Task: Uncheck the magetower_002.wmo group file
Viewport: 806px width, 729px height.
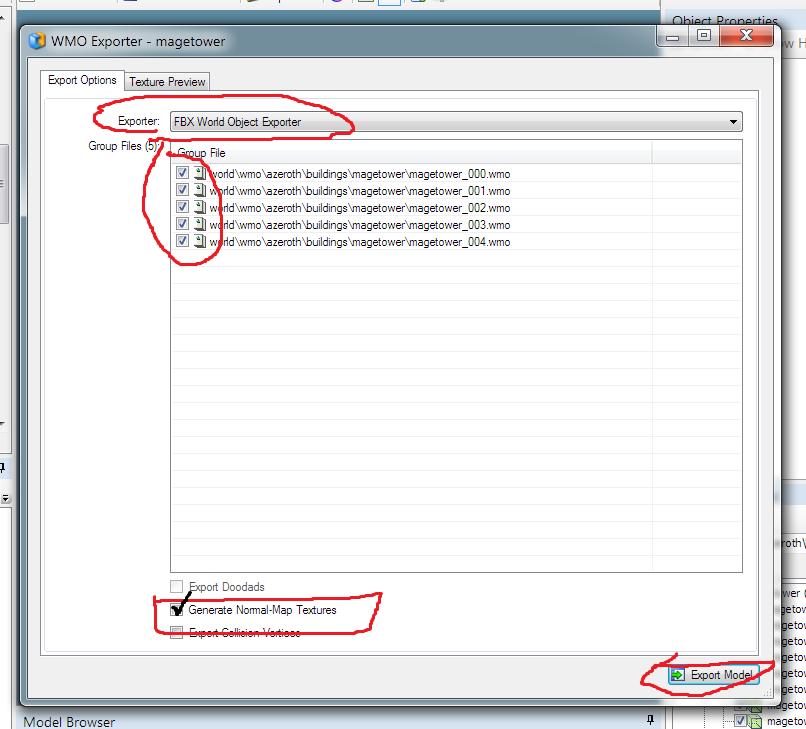Action: click(x=182, y=207)
